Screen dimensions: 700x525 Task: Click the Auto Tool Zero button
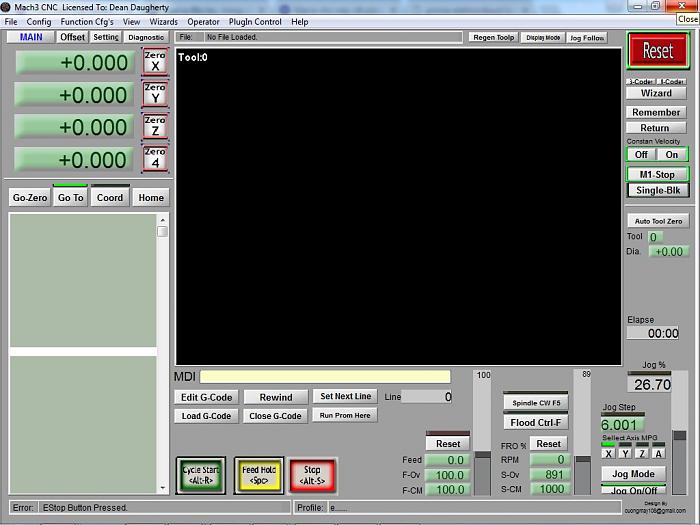pos(657,220)
